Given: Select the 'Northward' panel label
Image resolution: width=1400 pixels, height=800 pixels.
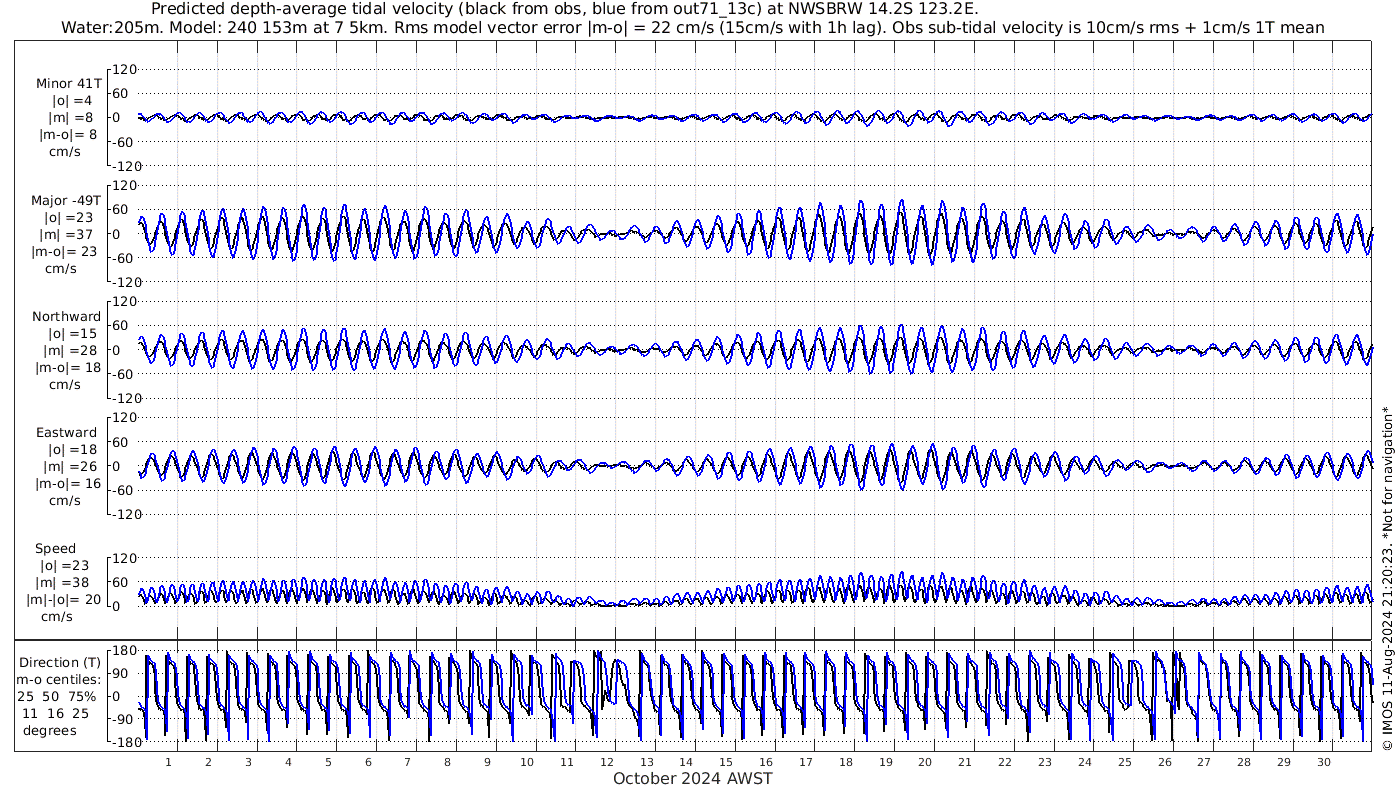Looking at the screenshot, I should click(66, 317).
